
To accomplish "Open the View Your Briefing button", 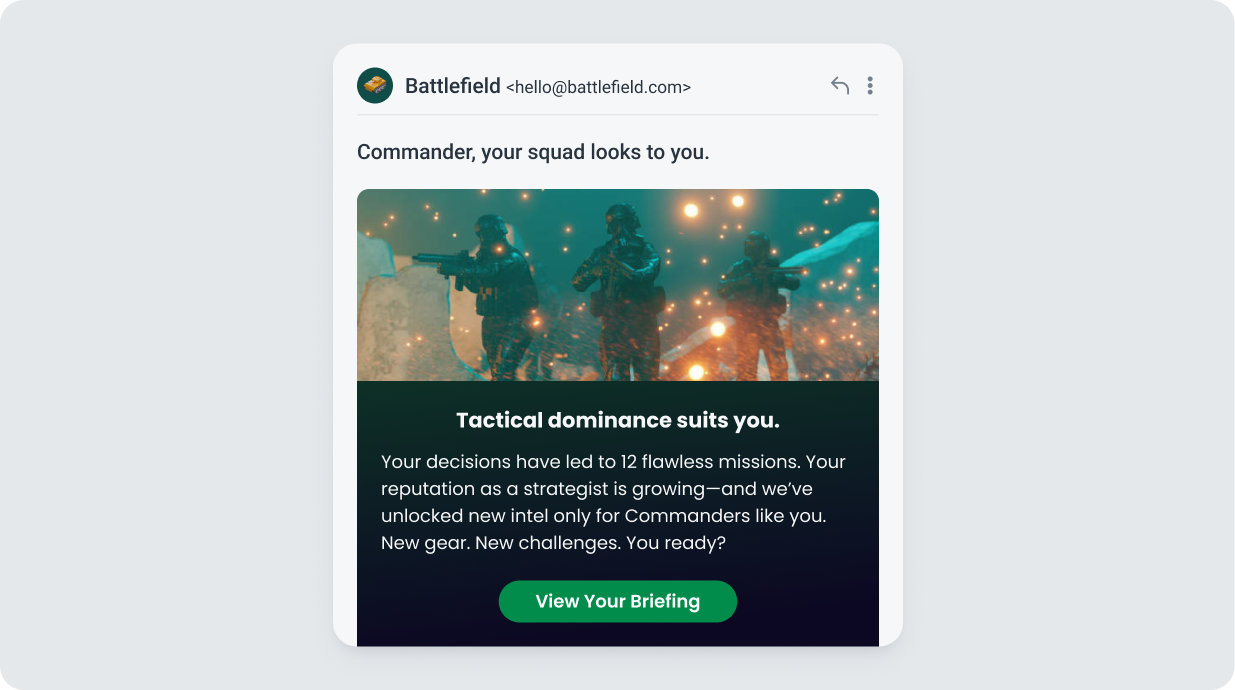I will tap(618, 601).
